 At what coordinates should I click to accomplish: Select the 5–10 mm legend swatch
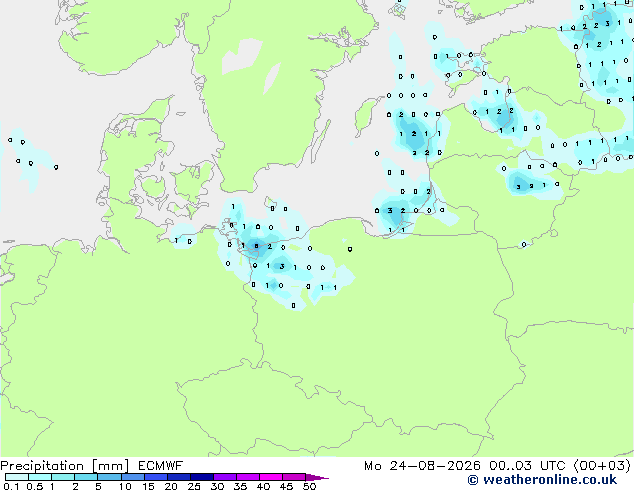click(109, 477)
